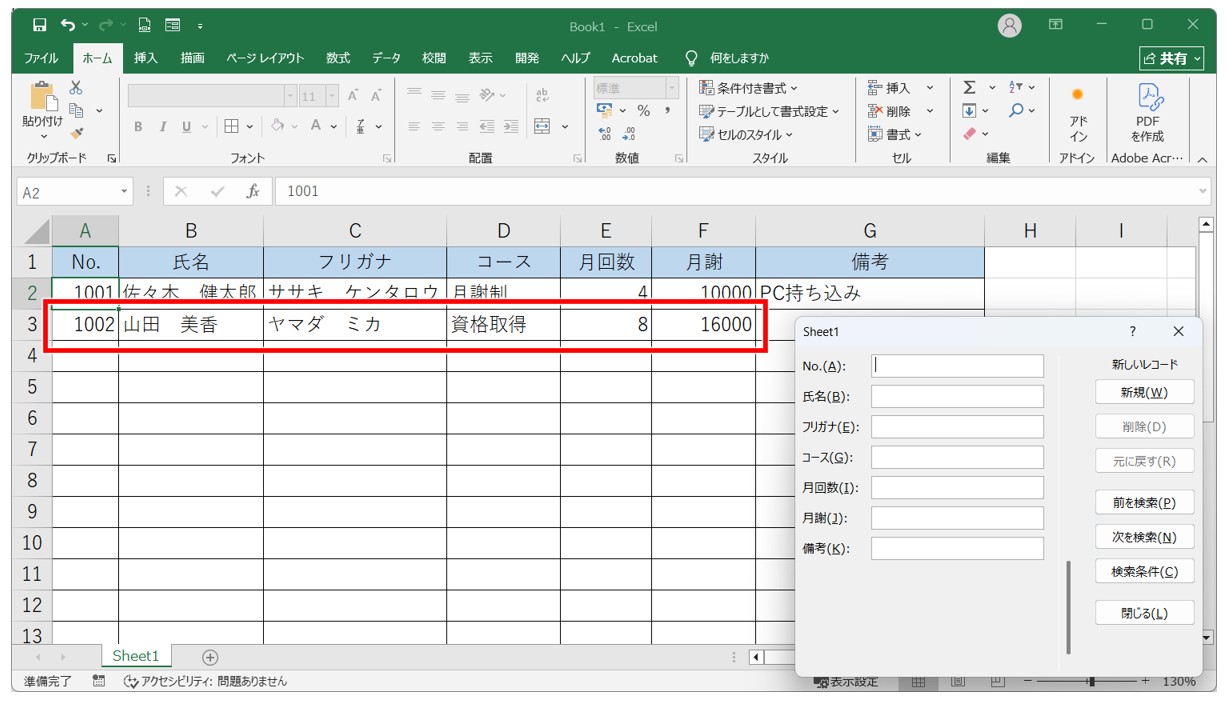1226x702 pixels.
Task: Switch to the データ ribbon tab
Action: [x=386, y=58]
